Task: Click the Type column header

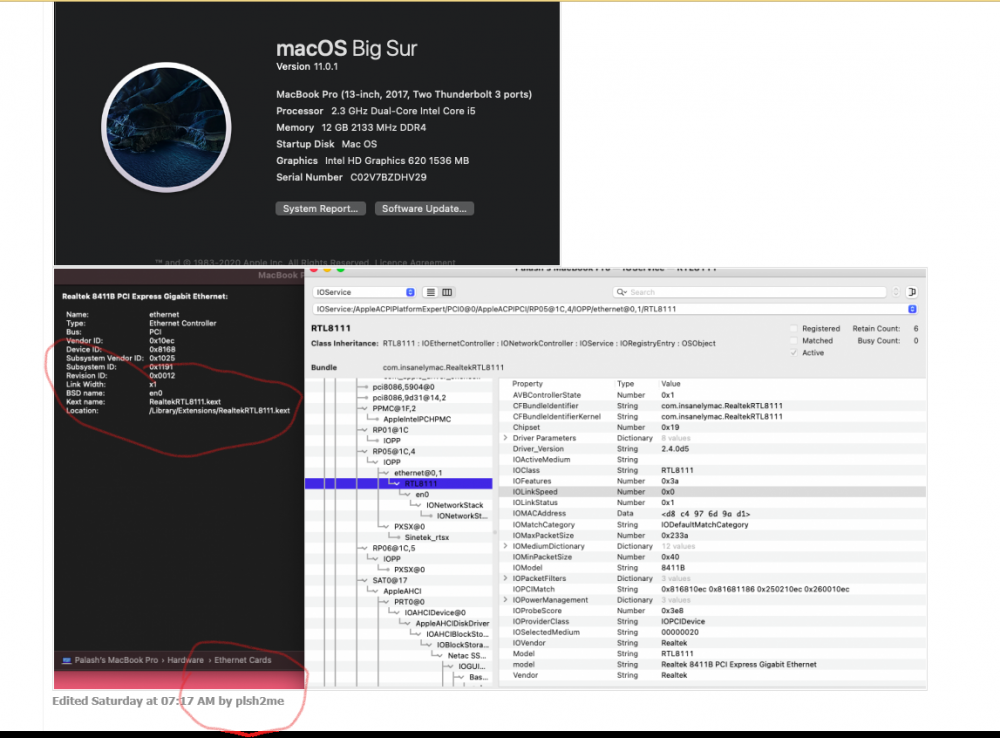Action: coord(625,384)
